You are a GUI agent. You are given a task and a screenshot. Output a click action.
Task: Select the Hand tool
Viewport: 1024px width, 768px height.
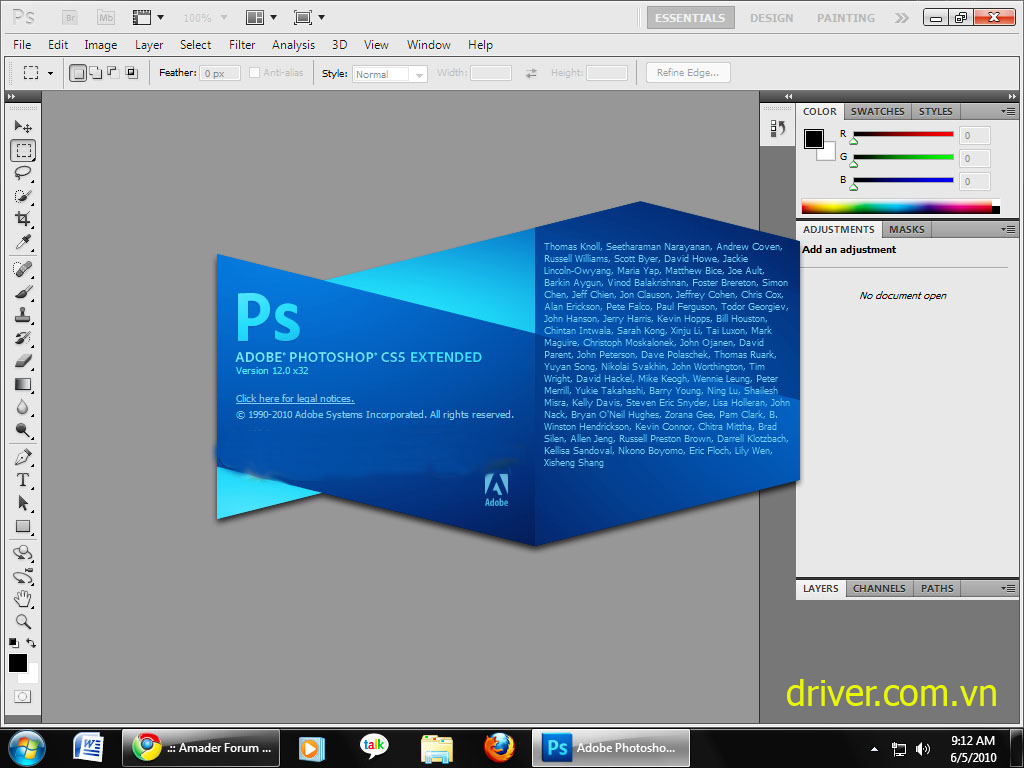23,598
